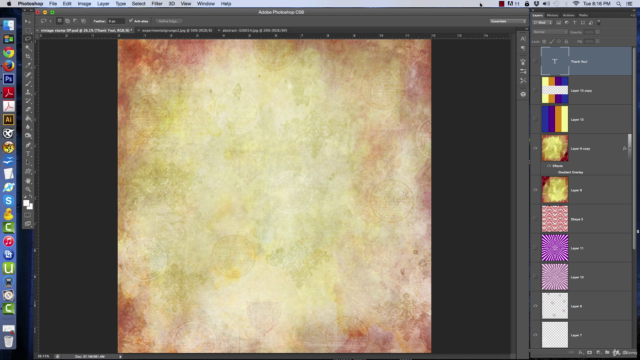Image resolution: width=640 pixels, height=360 pixels.
Task: Show the Thank You! text layer
Action: pyautogui.click(x=535, y=61)
